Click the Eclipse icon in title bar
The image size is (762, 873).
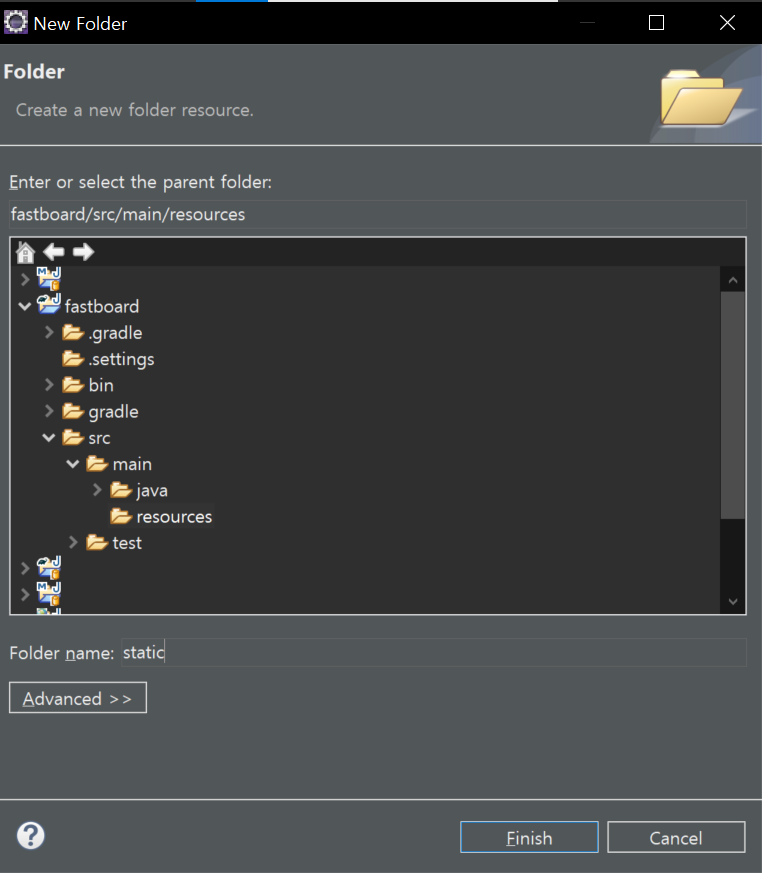[x=16, y=22]
